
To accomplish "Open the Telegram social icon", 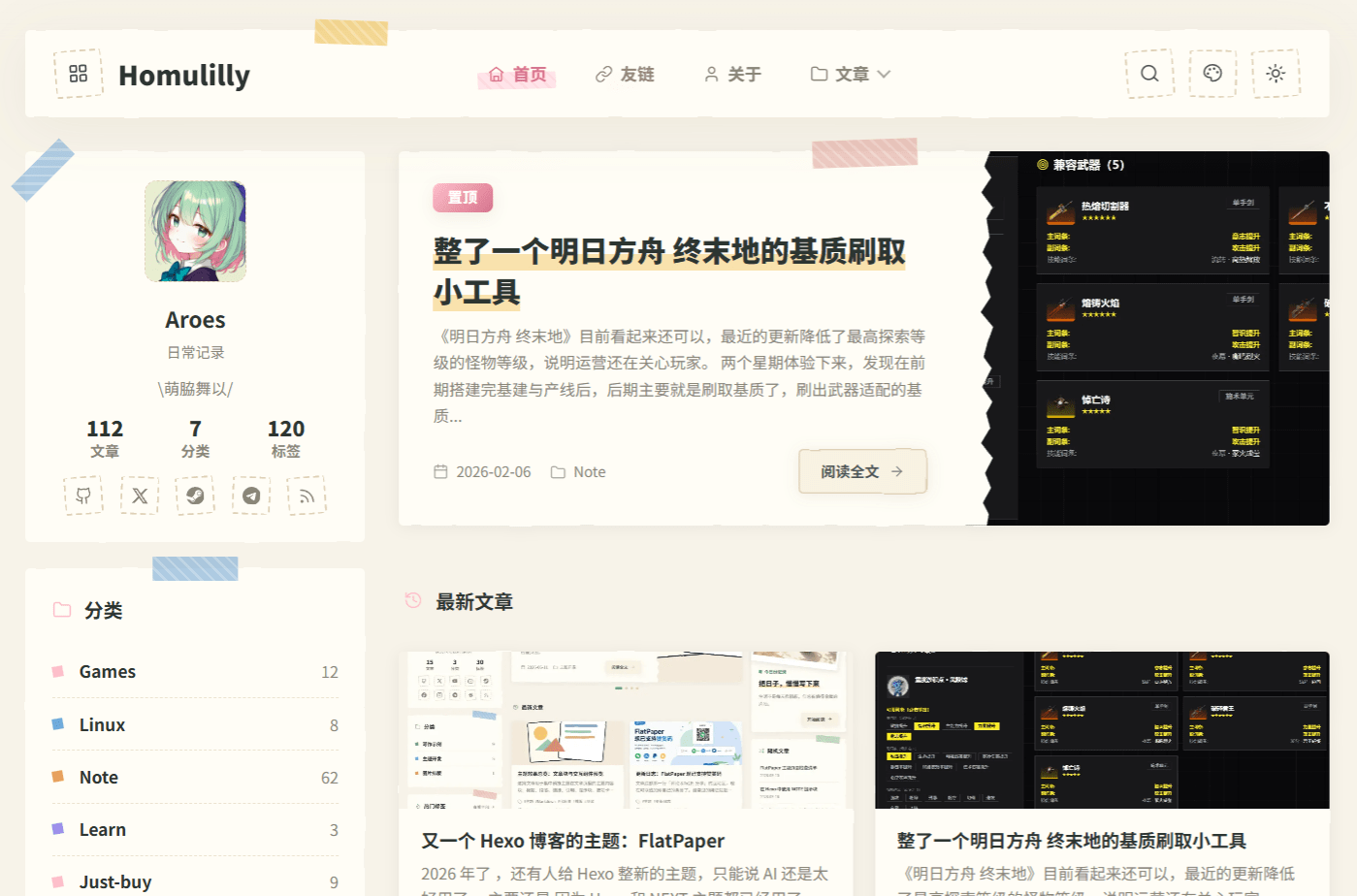I will (x=251, y=496).
